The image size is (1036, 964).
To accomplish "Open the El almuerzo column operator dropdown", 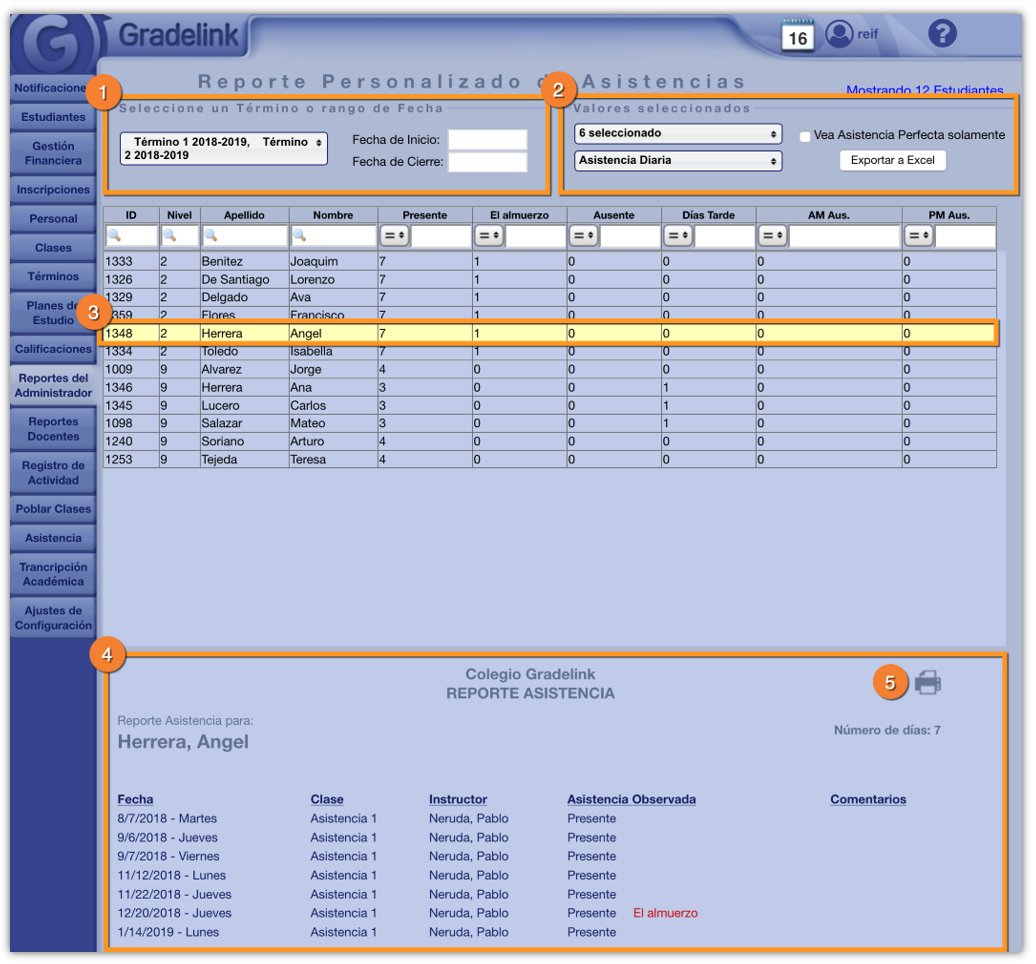I will [x=489, y=236].
